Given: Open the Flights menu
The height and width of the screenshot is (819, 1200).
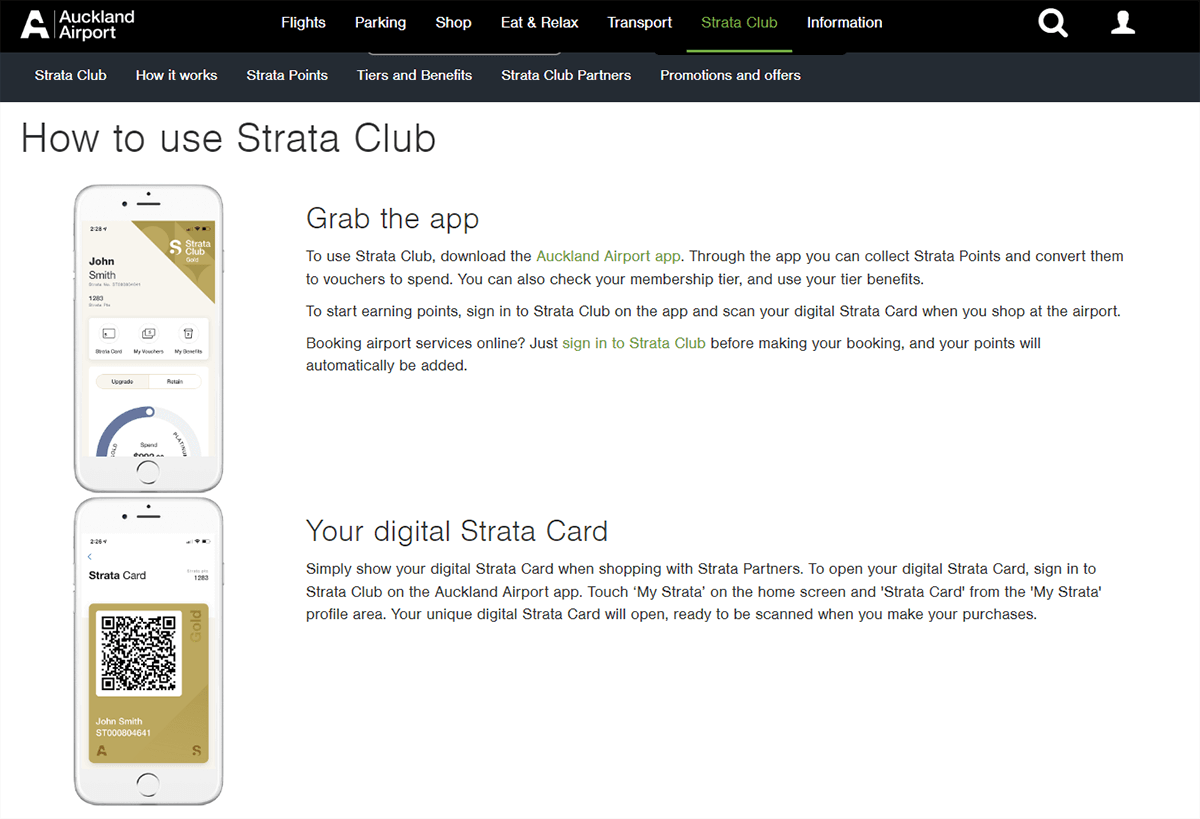Looking at the screenshot, I should click(x=303, y=23).
